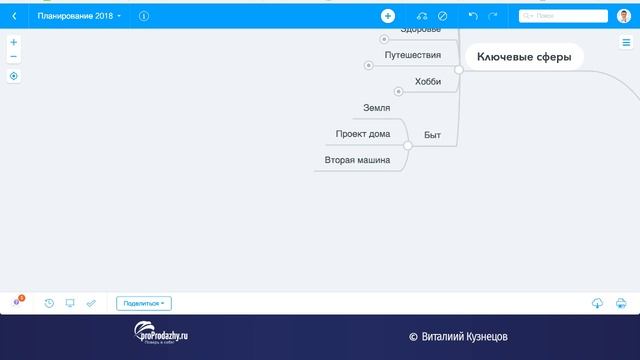Screen dimensions: 640x360
Task: Start presentation mode monitor icon
Action: tap(70, 303)
